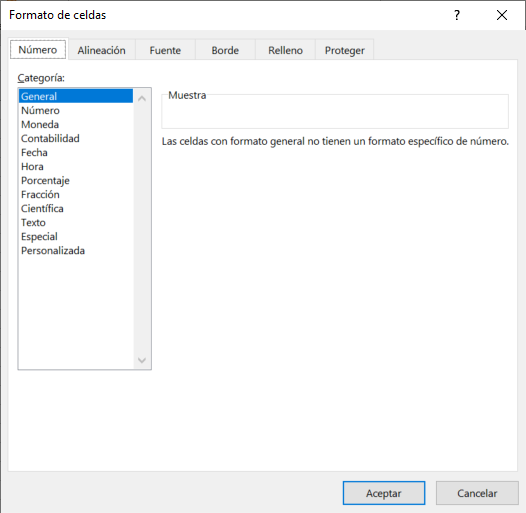The height and width of the screenshot is (513, 526).
Task: Go to the Relleno tab
Action: tap(285, 50)
